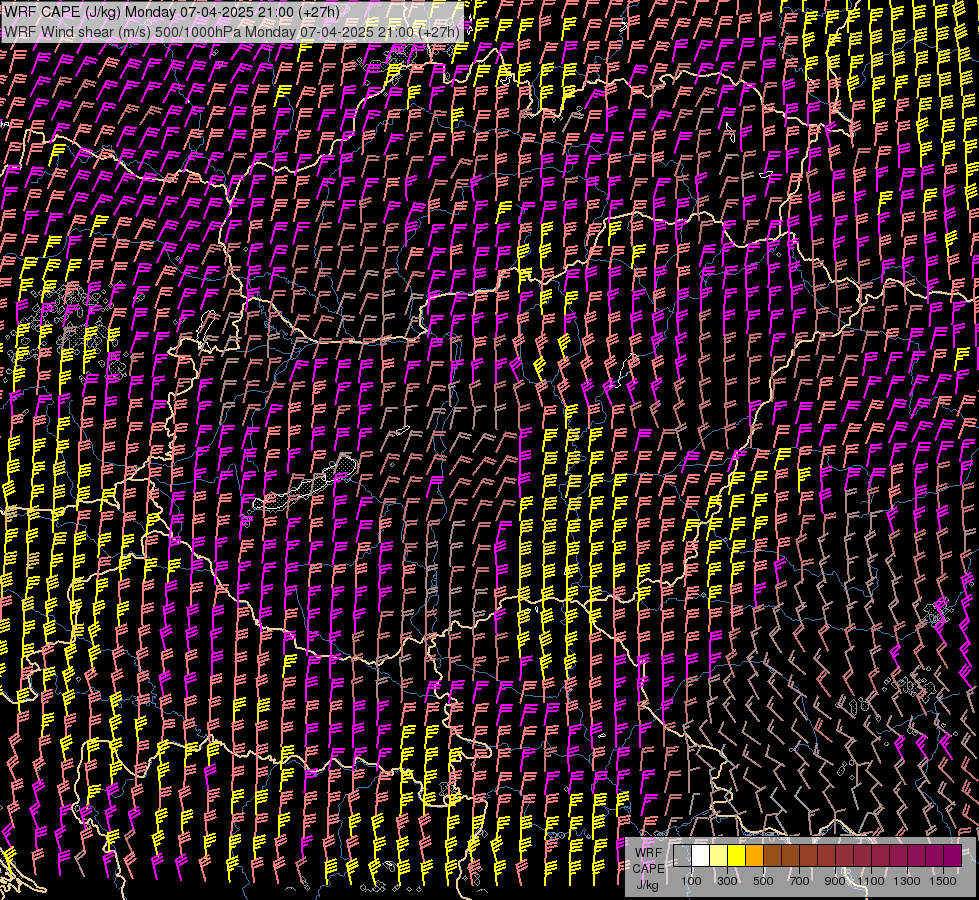Click the '500' legend value
The height and width of the screenshot is (900, 979).
pyautogui.click(x=763, y=881)
